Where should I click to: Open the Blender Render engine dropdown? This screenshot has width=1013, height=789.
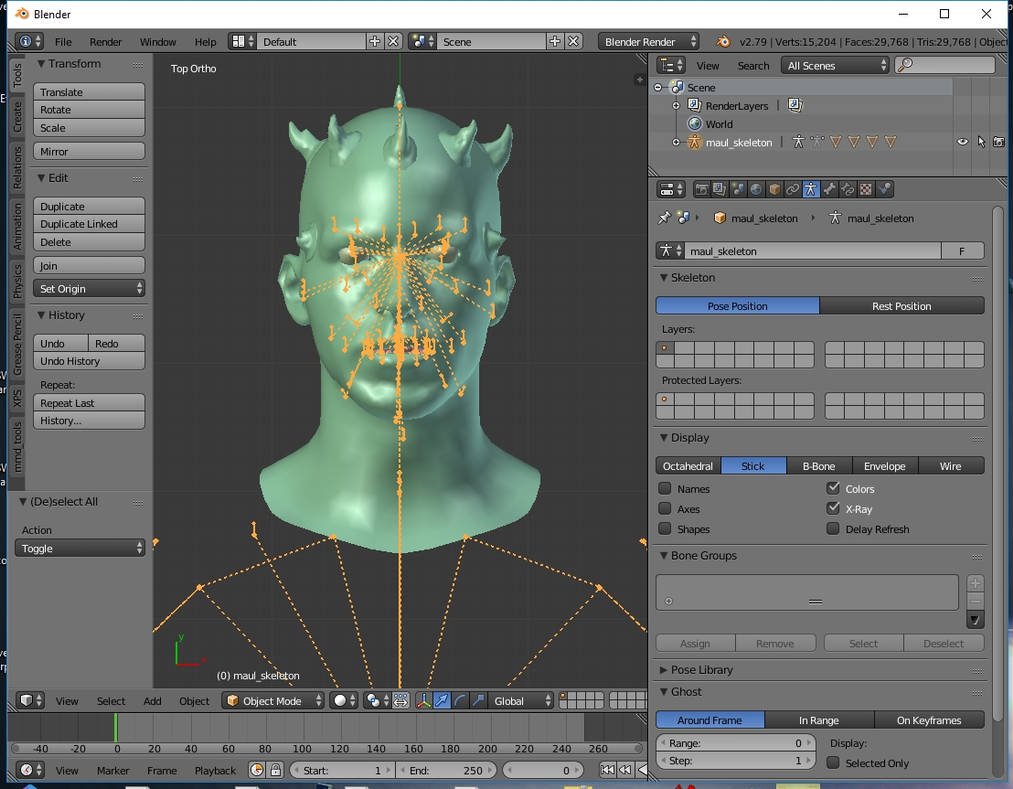[648, 41]
